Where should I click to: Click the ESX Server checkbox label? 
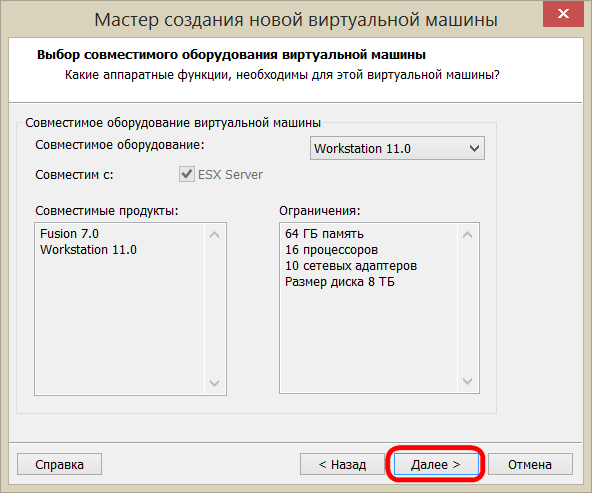[x=230, y=175]
